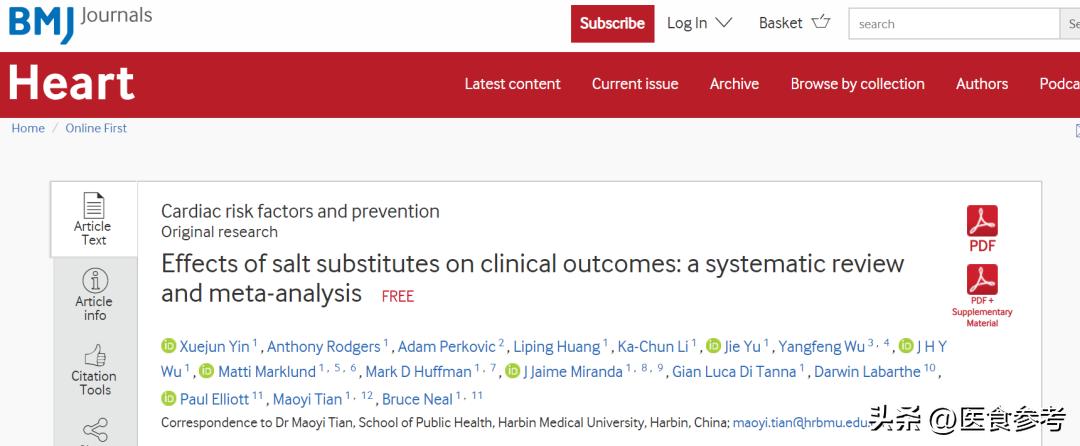This screenshot has height=446, width=1080.
Task: Open ORCID icon beside Paul Elliott
Action: coord(168,399)
